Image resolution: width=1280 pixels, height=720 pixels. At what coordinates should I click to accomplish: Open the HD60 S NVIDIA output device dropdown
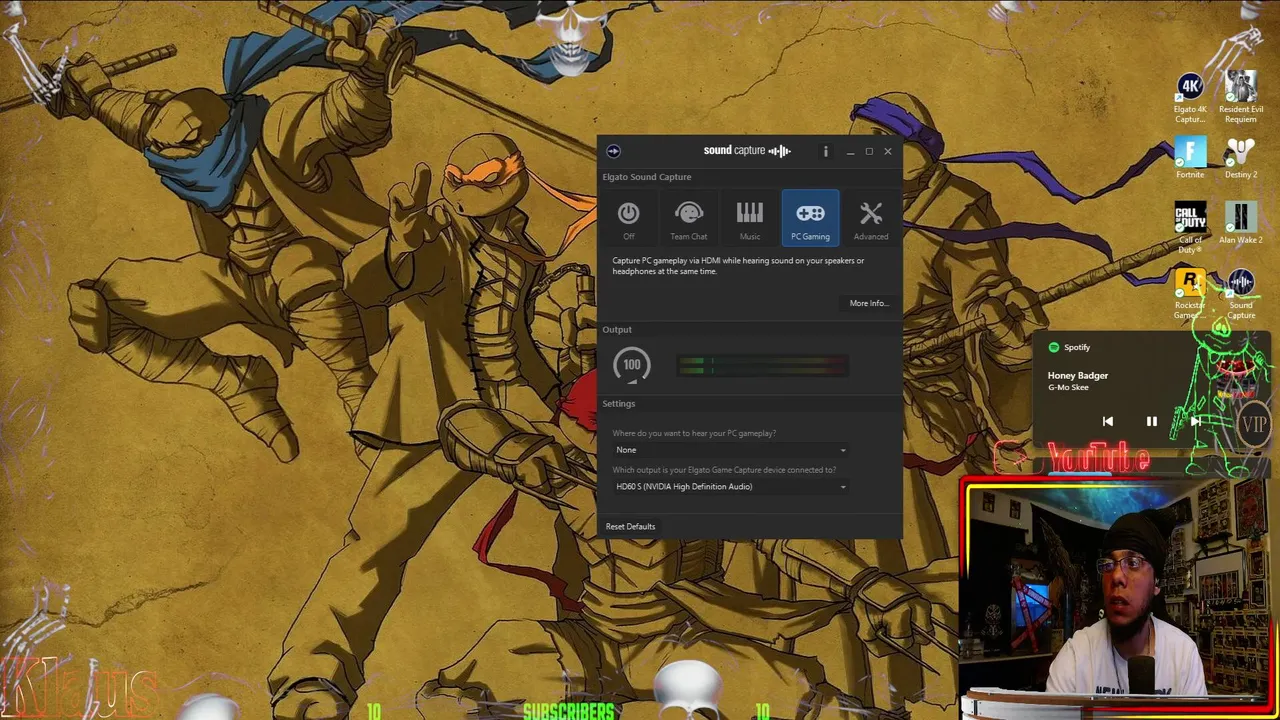click(x=730, y=487)
